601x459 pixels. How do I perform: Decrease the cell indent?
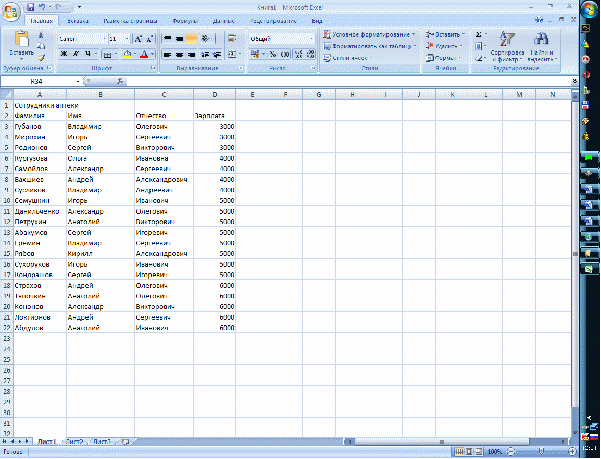(205, 54)
